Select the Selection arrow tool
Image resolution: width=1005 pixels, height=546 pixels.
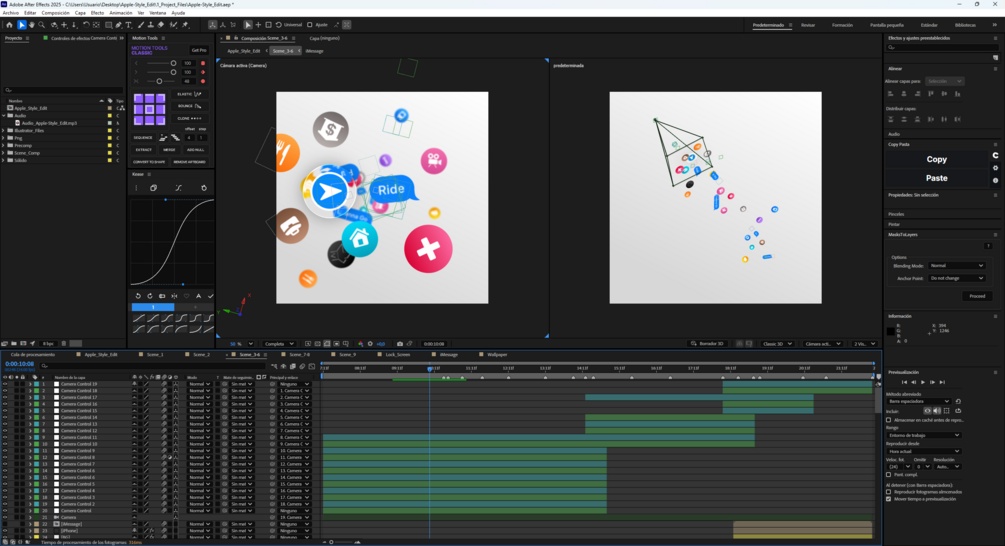click(21, 25)
